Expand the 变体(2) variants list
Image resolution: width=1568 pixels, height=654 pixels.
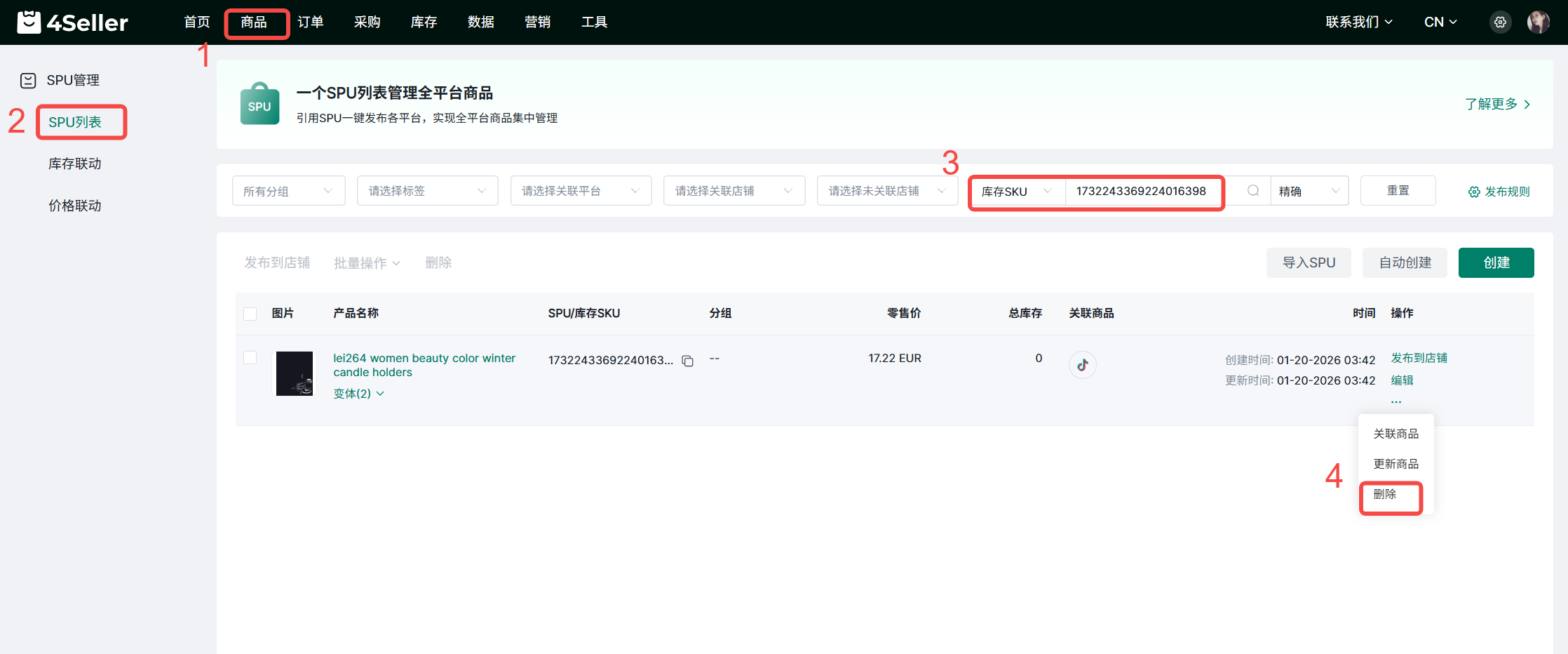pos(358,394)
